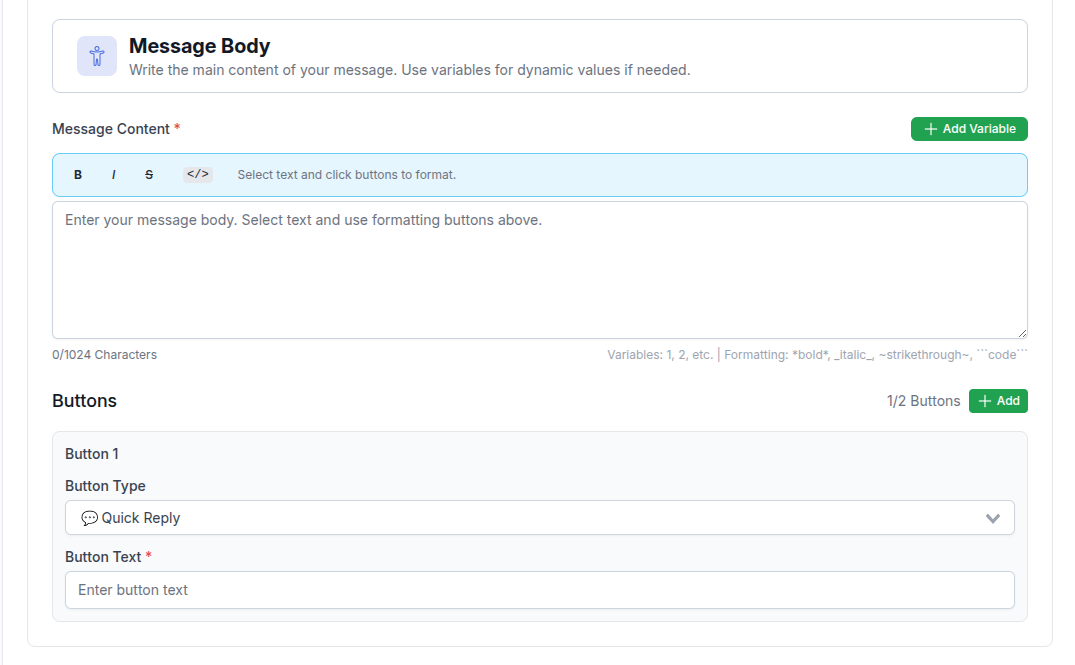Screen dimensions: 1075x665
Task: Open the Button Type dropdown
Action: coord(540,518)
